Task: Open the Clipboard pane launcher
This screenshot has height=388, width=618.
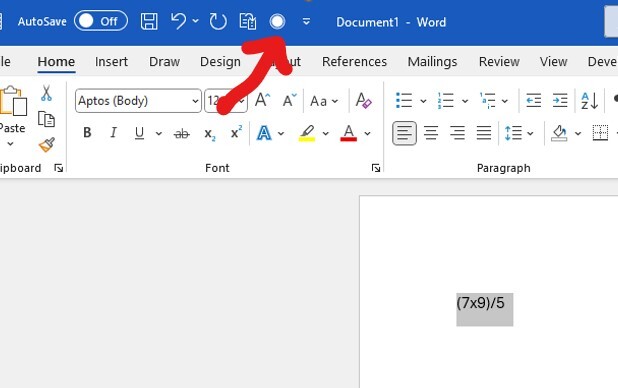Action: coord(59,168)
